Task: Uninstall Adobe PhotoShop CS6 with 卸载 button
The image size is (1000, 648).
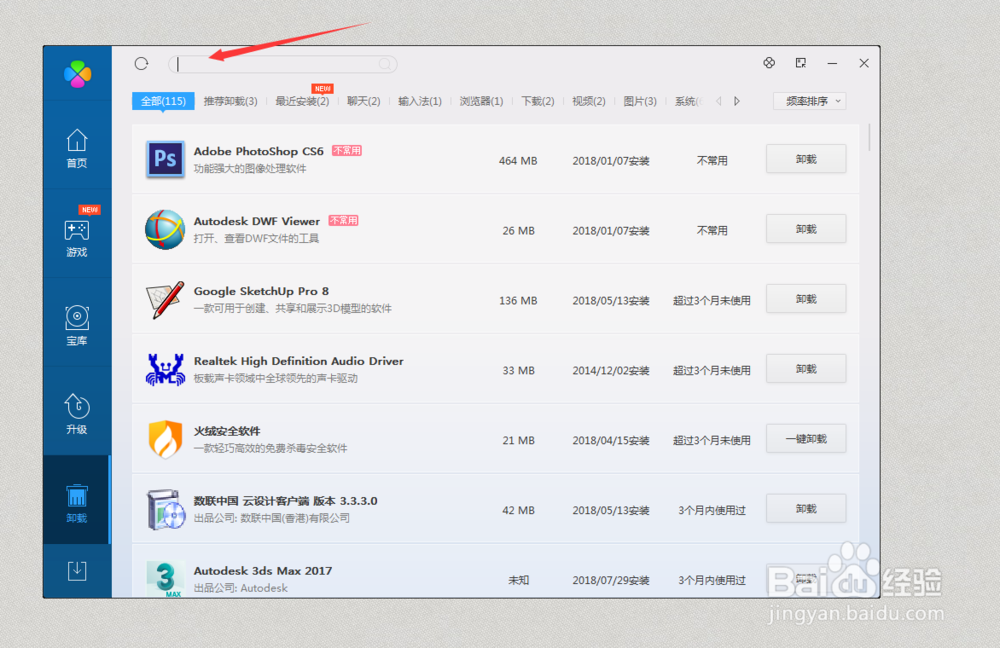Action: tap(806, 159)
